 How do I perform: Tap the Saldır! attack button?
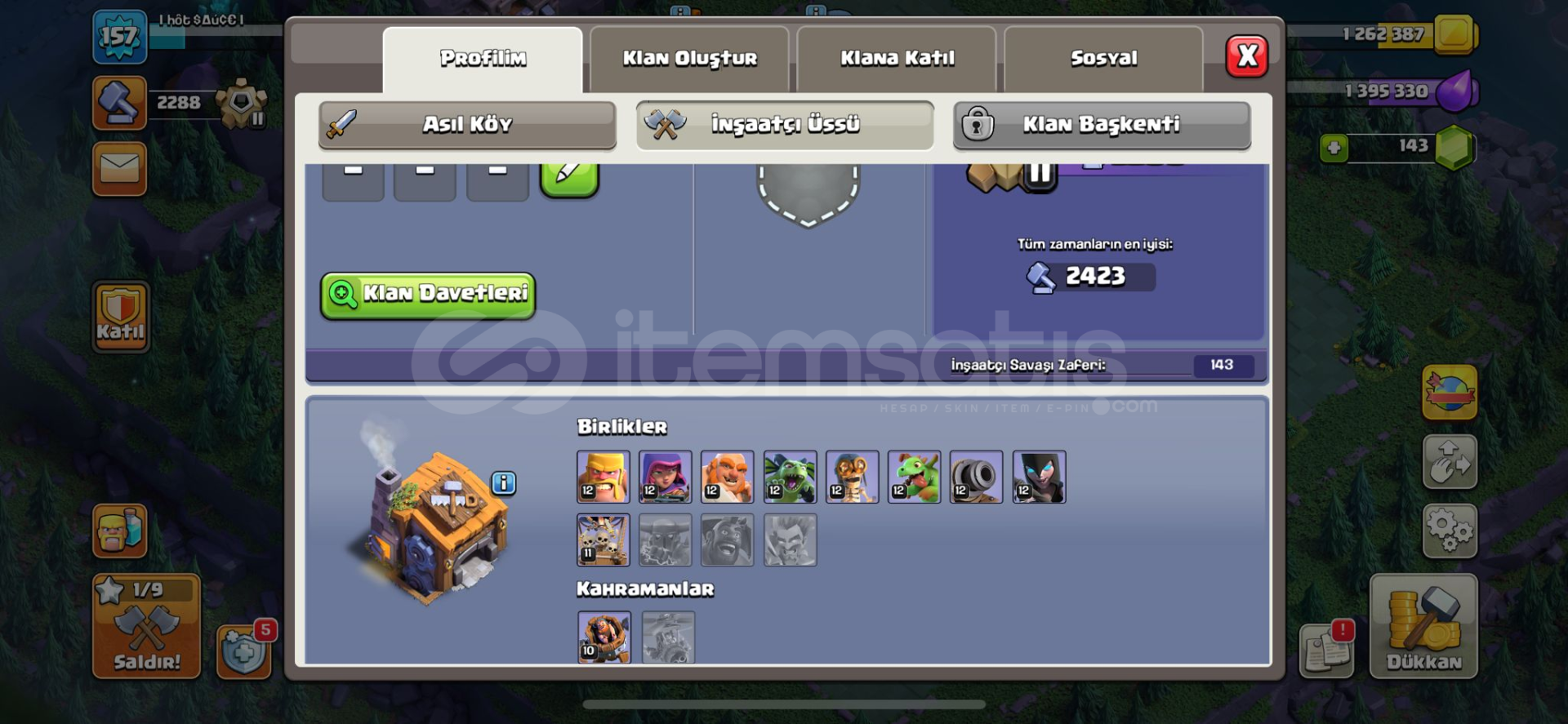(146, 626)
